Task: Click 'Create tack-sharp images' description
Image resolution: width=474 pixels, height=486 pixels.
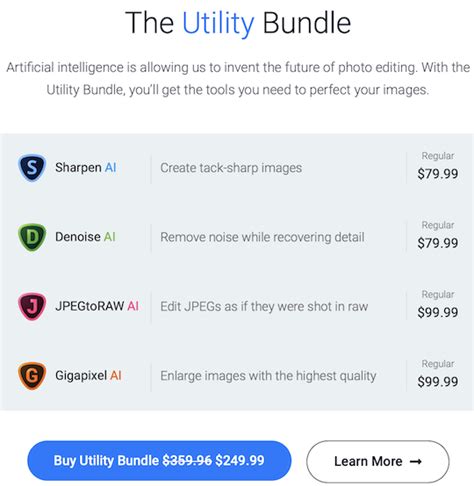Action: (231, 168)
